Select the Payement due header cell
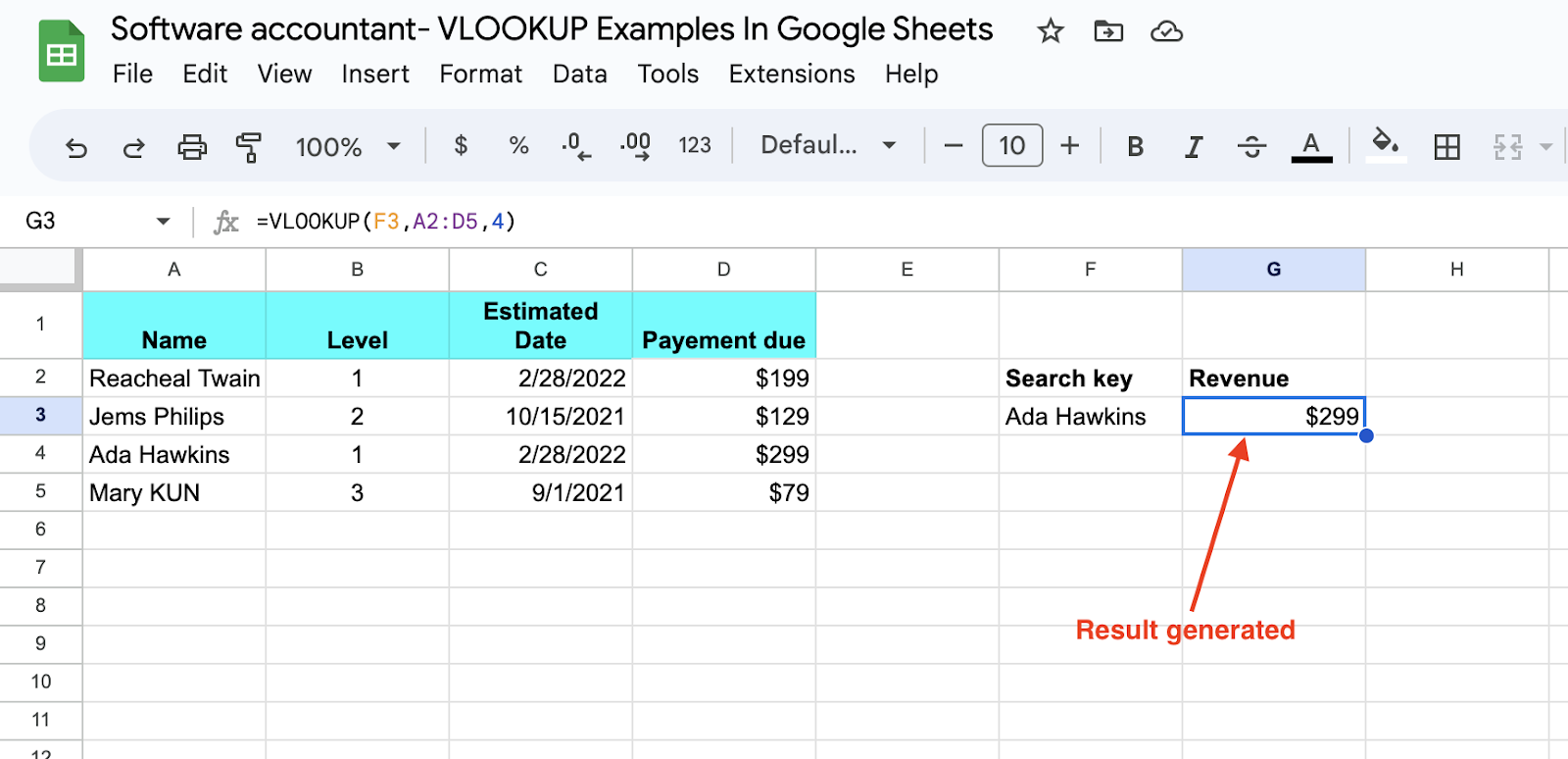 (723, 325)
